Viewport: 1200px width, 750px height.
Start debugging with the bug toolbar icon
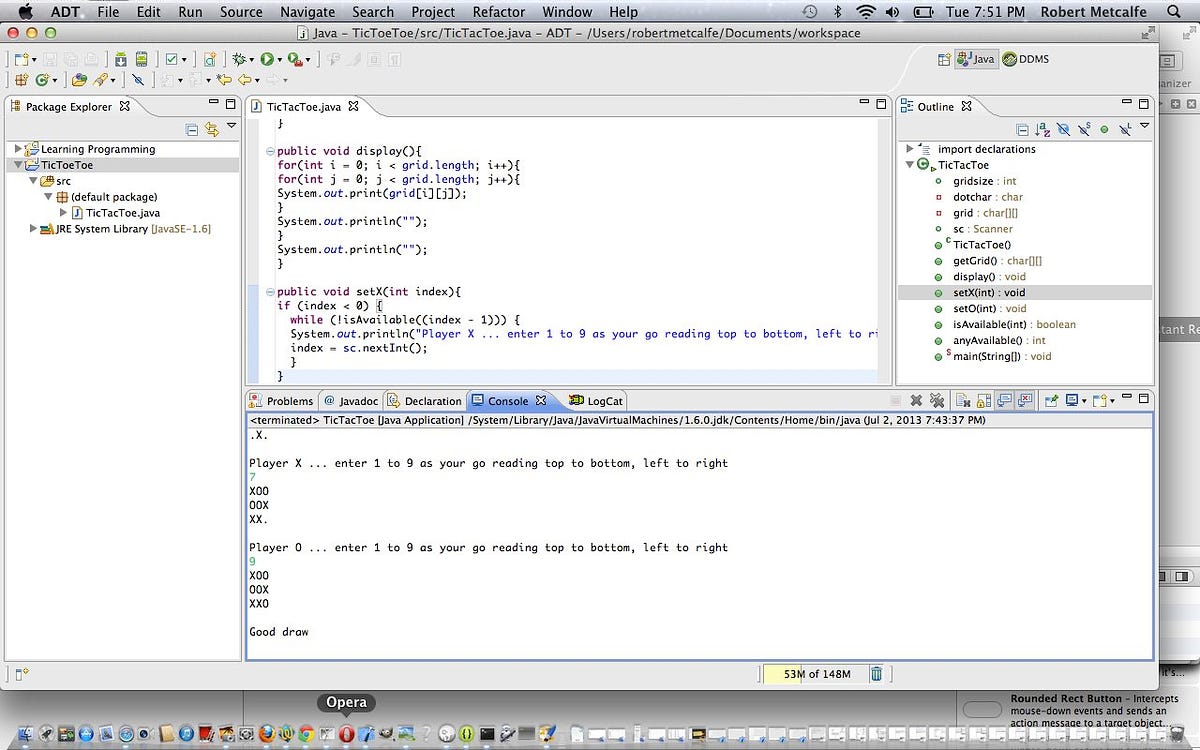240,57
